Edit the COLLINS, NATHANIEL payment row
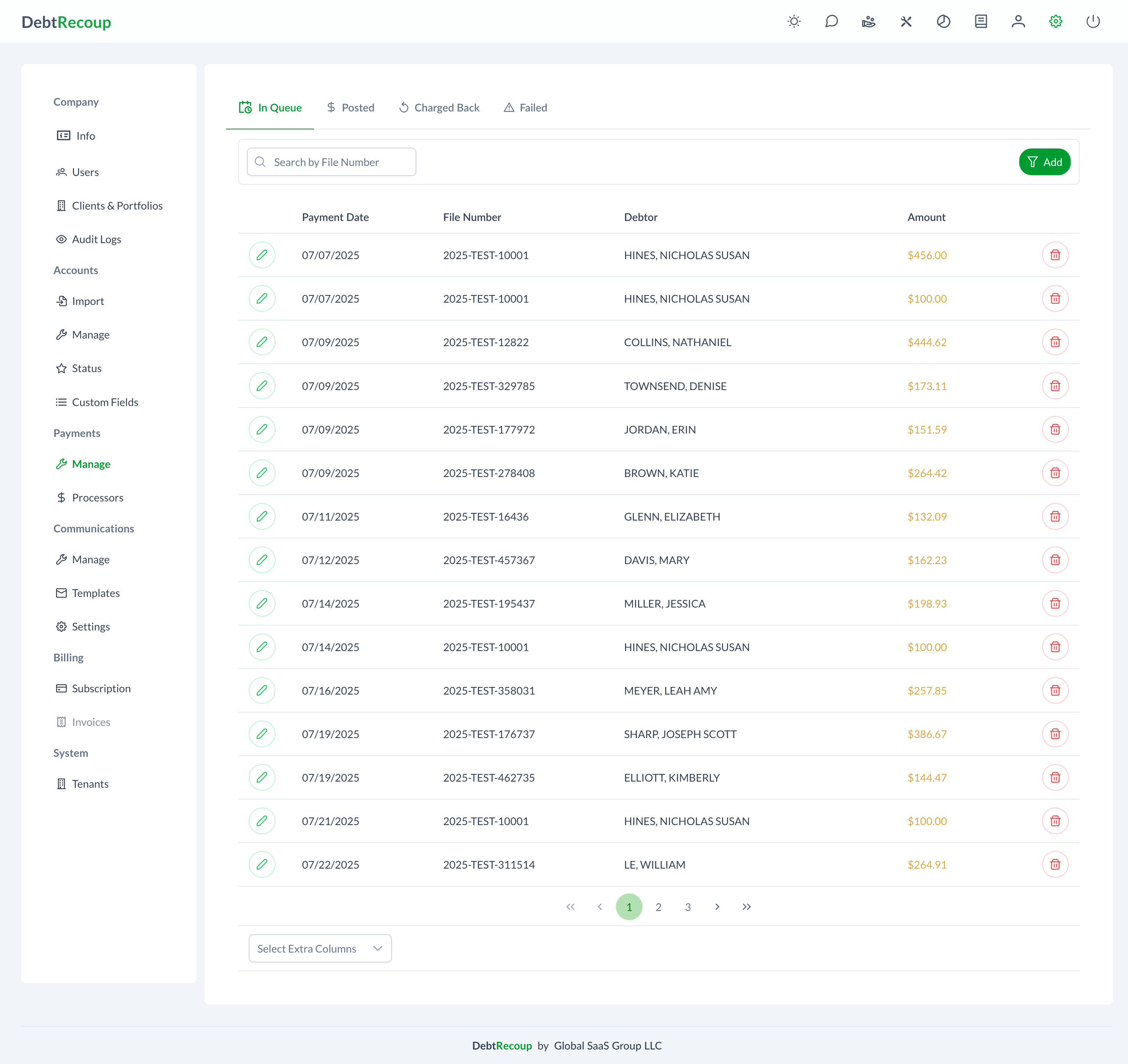The image size is (1128, 1064). pos(261,342)
